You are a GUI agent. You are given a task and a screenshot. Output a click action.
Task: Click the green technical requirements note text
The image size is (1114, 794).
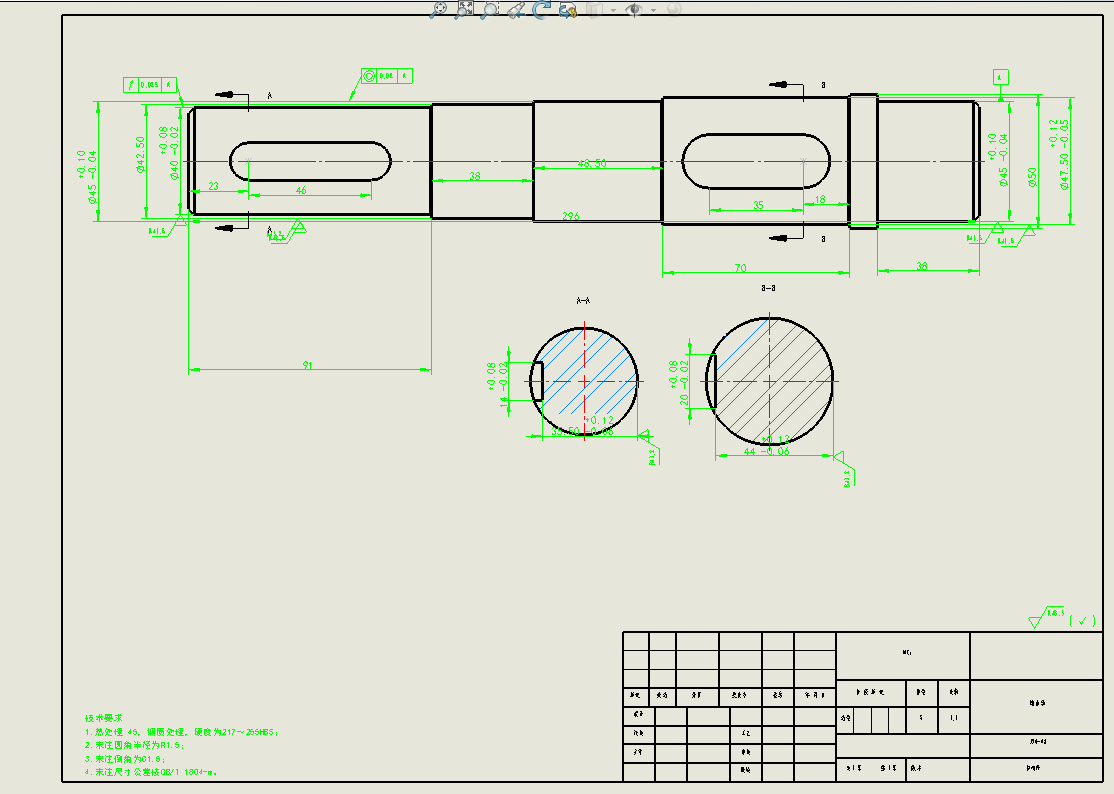coord(170,746)
